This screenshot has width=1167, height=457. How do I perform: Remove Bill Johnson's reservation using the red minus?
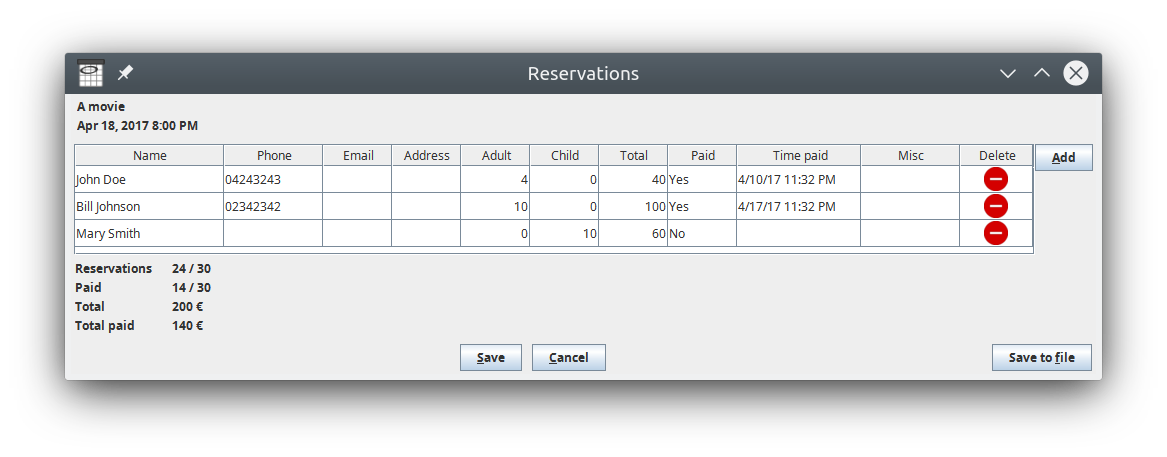(996, 206)
